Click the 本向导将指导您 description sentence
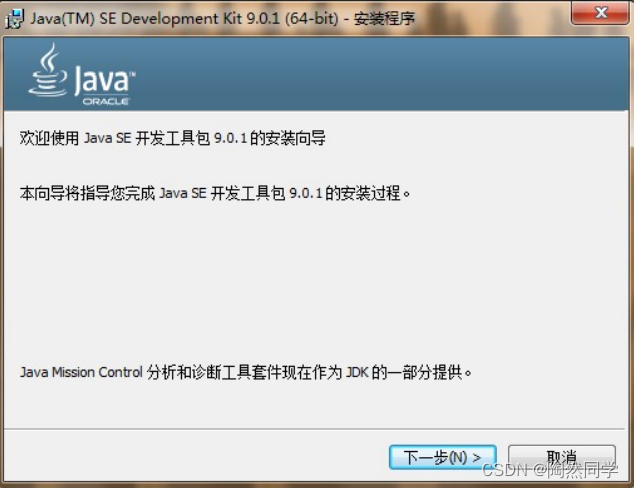 click(215, 193)
